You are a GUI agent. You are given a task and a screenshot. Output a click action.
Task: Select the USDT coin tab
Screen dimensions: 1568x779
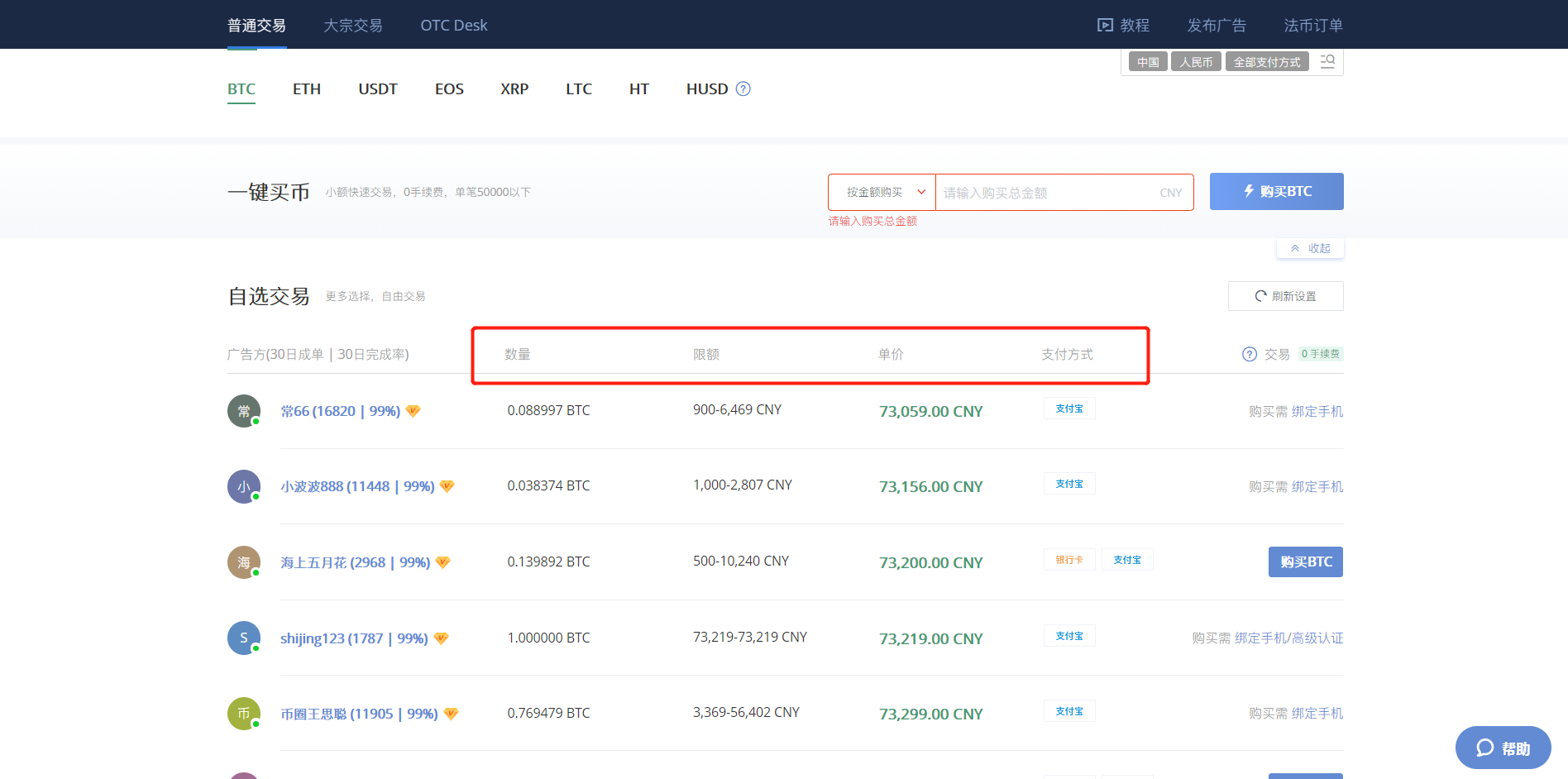(x=377, y=89)
